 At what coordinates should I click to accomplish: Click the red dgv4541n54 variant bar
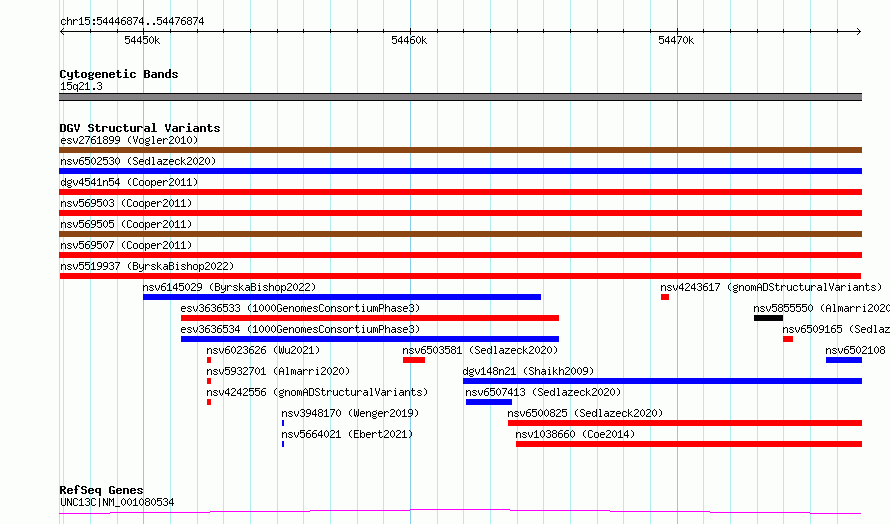[460, 192]
